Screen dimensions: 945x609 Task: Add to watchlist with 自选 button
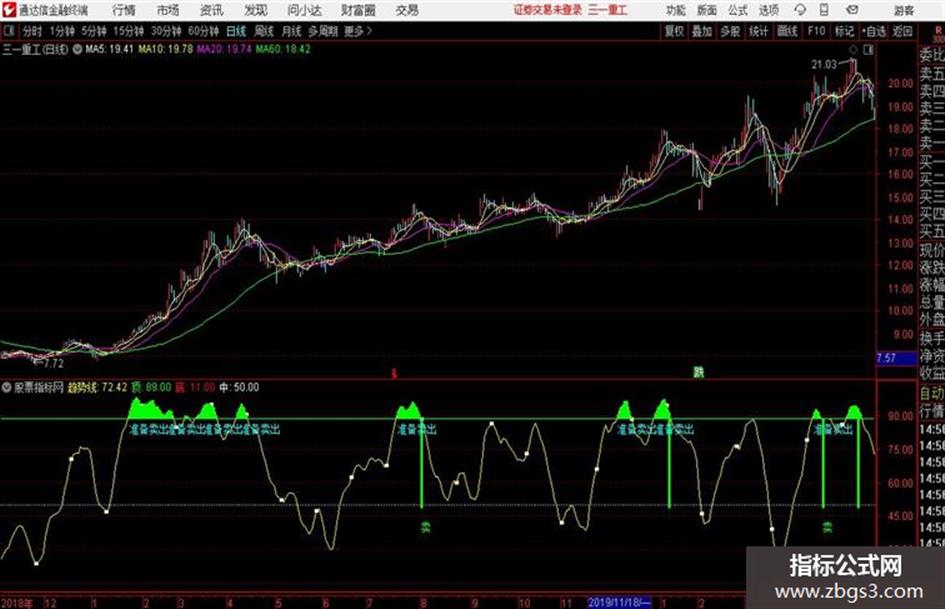click(874, 31)
